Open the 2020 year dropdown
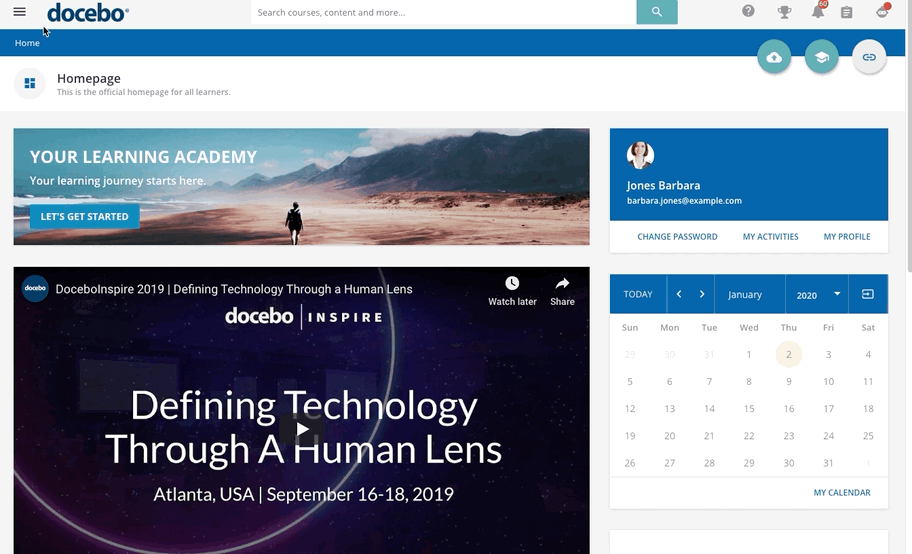The height and width of the screenshot is (554, 912). pyautogui.click(x=817, y=294)
